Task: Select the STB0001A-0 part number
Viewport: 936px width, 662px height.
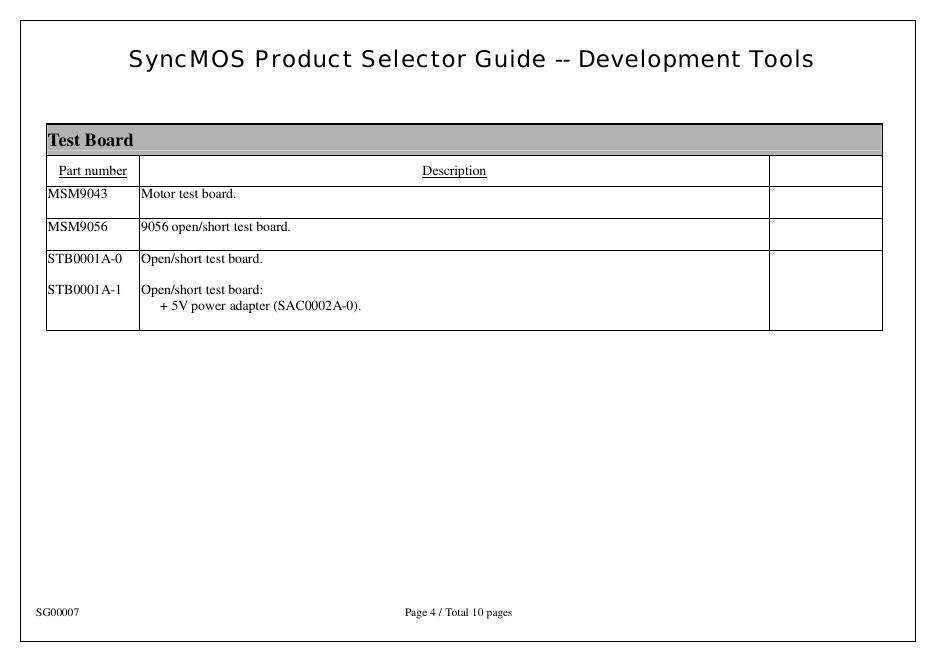Action: click(85, 259)
